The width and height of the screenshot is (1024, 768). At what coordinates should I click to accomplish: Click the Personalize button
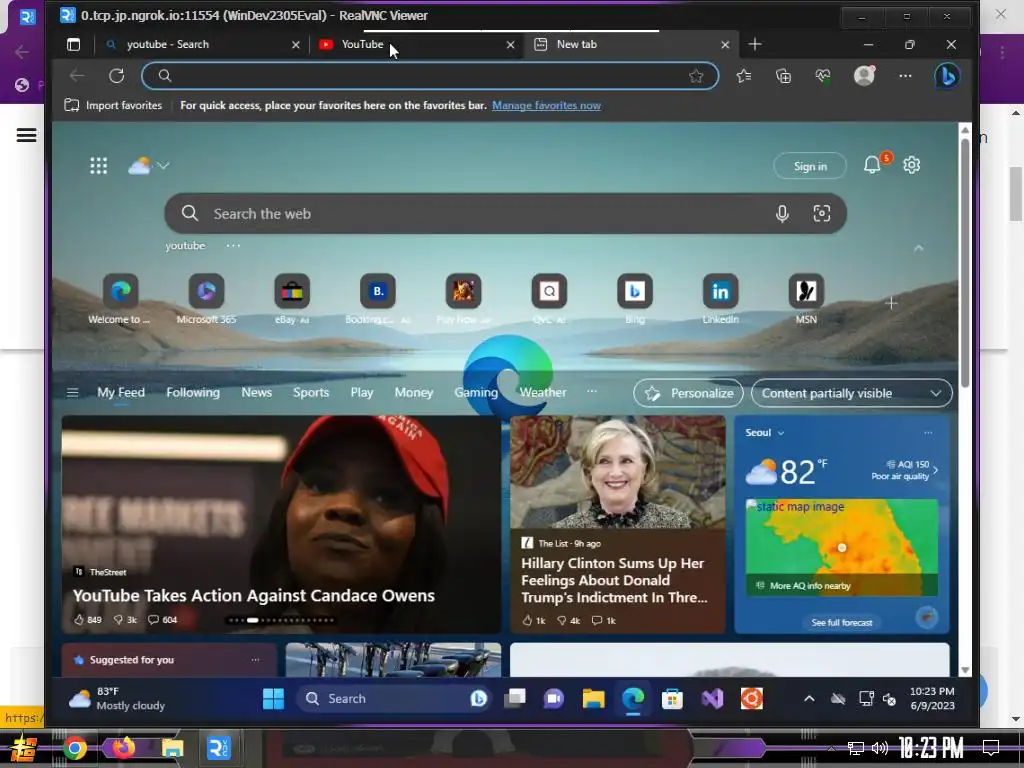[x=688, y=393]
